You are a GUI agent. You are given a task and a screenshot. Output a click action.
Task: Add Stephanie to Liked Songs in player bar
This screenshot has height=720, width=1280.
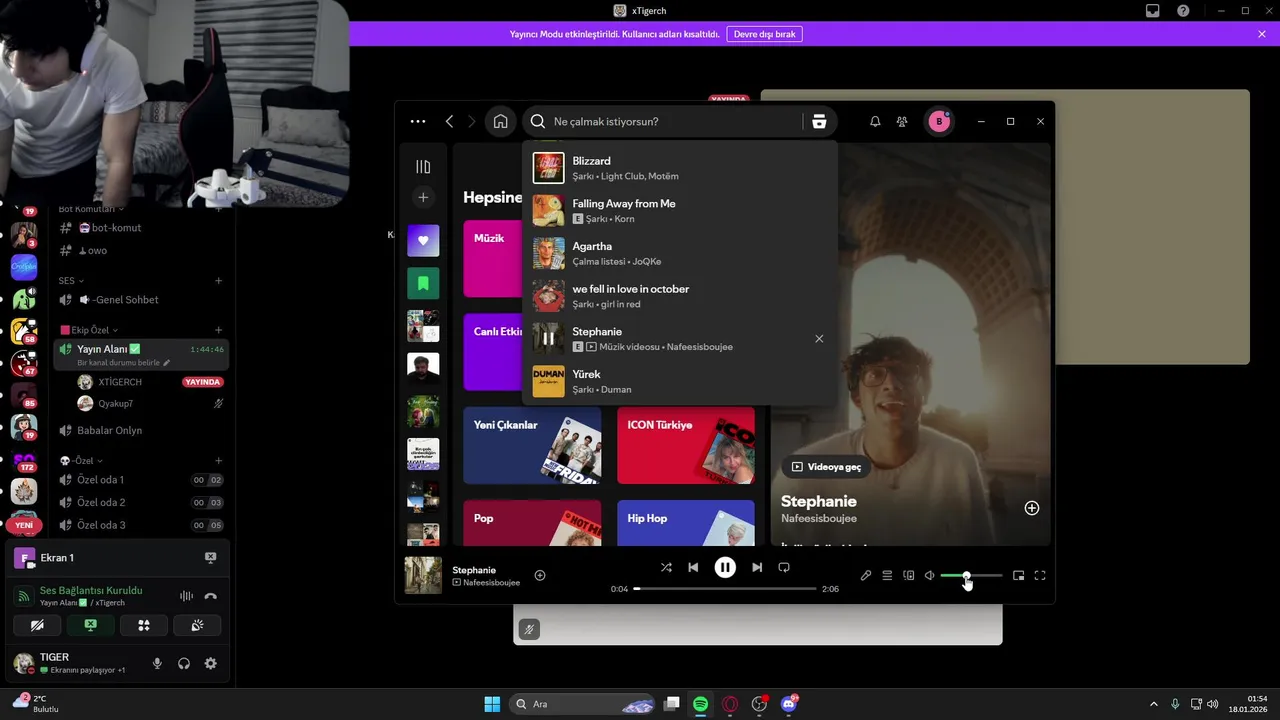point(540,575)
